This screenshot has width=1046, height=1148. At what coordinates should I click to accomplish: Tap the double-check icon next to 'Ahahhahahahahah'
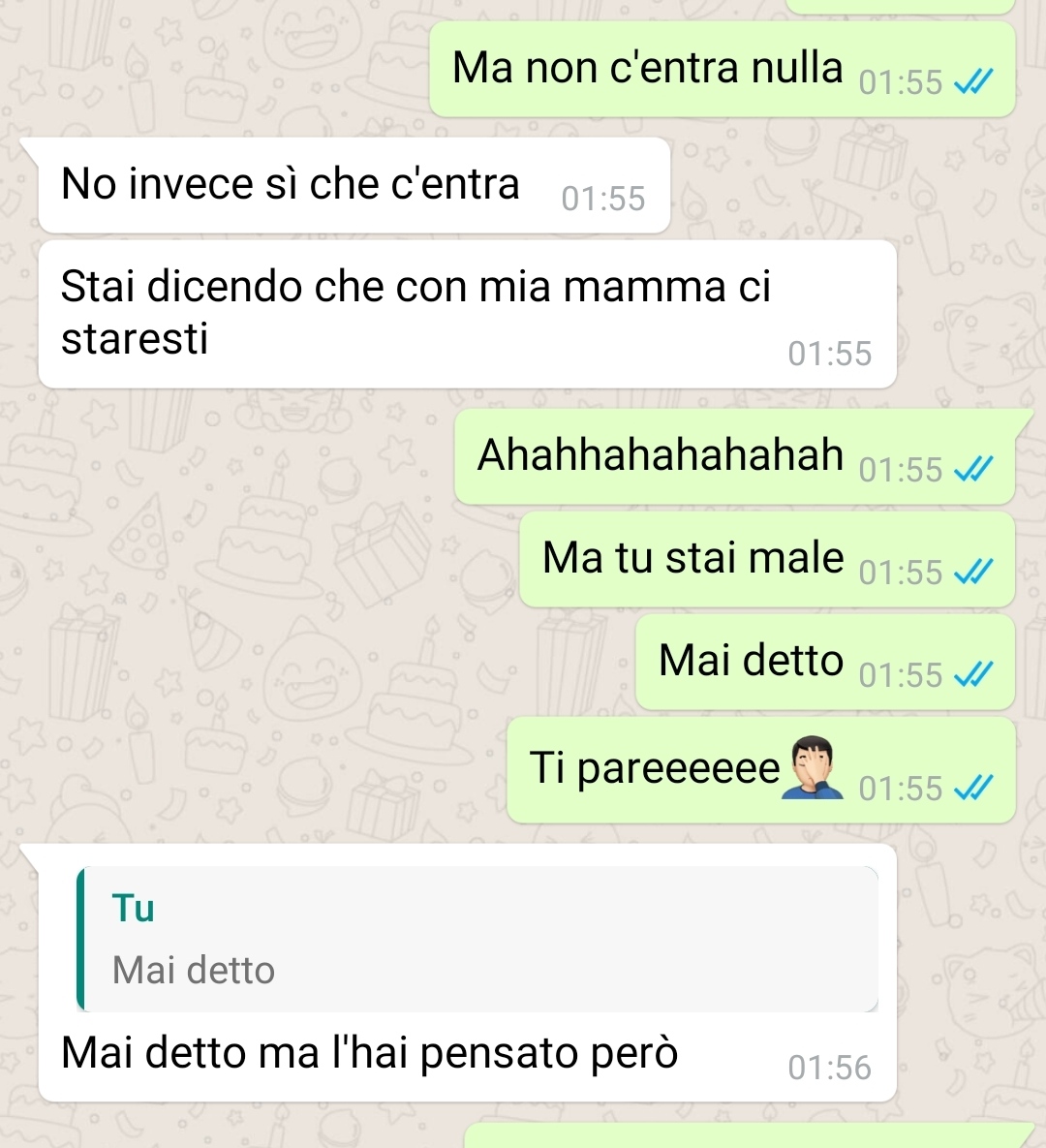pyautogui.click(x=973, y=469)
